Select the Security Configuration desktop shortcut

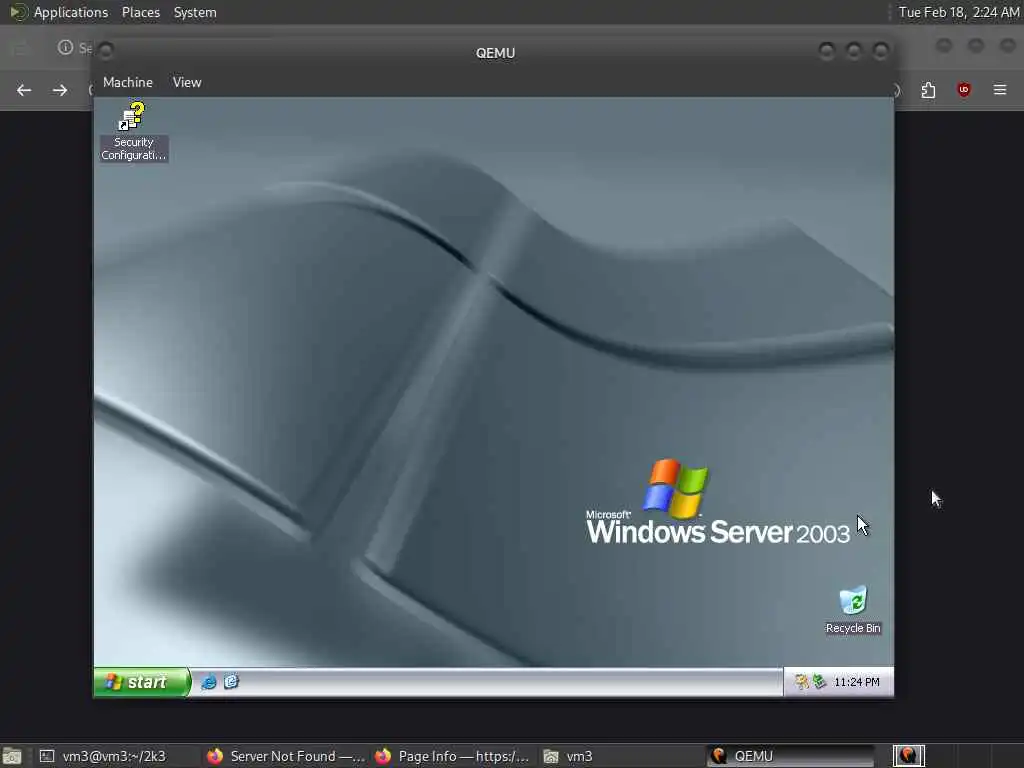[134, 131]
